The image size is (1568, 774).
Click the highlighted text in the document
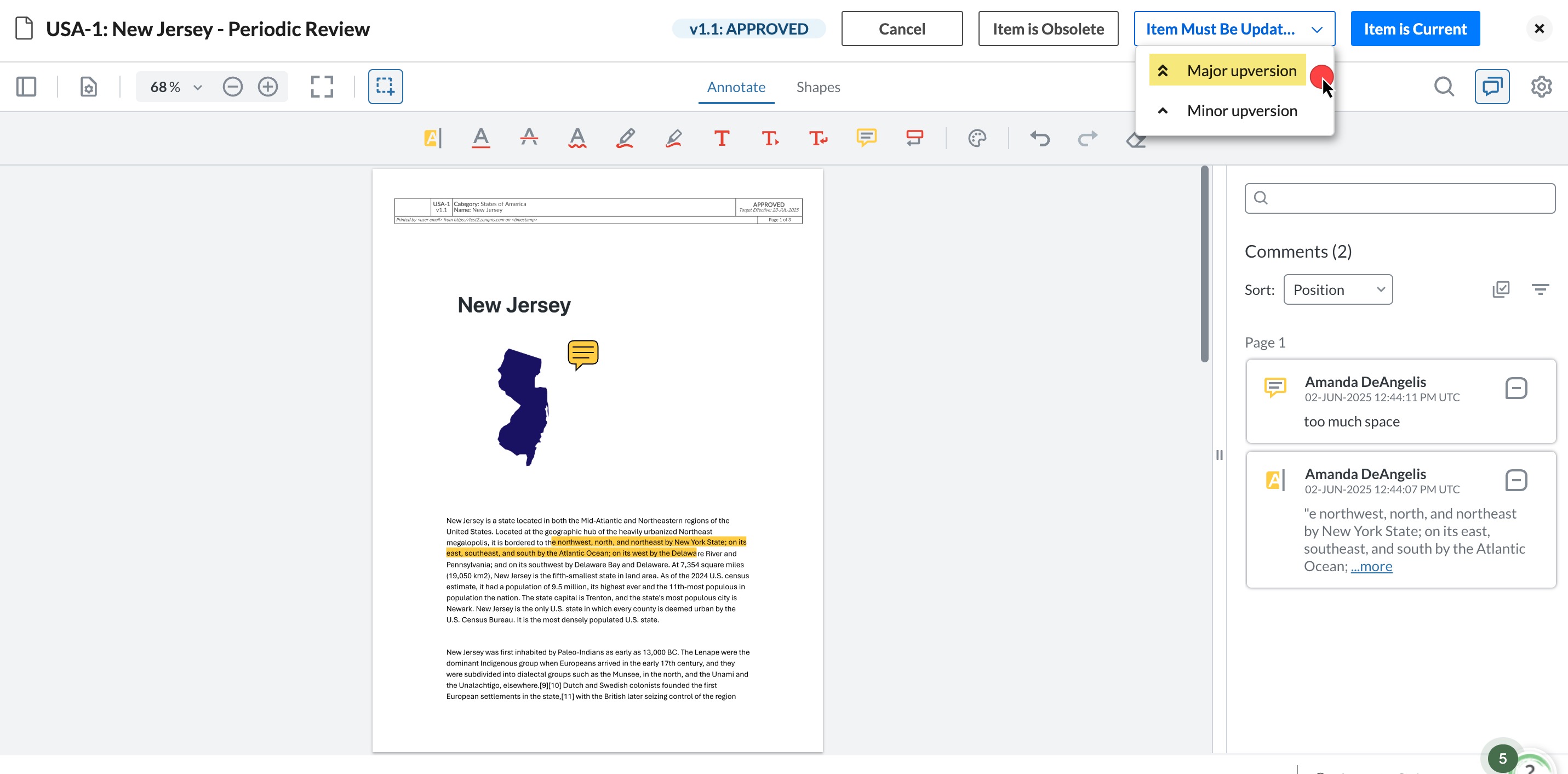(x=596, y=548)
